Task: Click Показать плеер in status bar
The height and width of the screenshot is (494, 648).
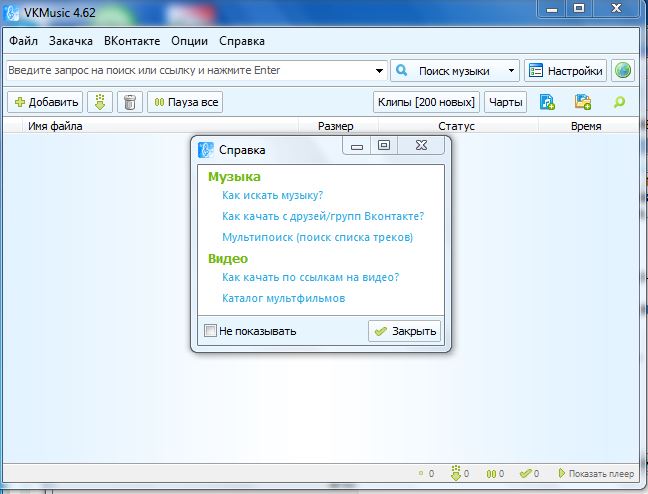Action: pyautogui.click(x=596, y=474)
